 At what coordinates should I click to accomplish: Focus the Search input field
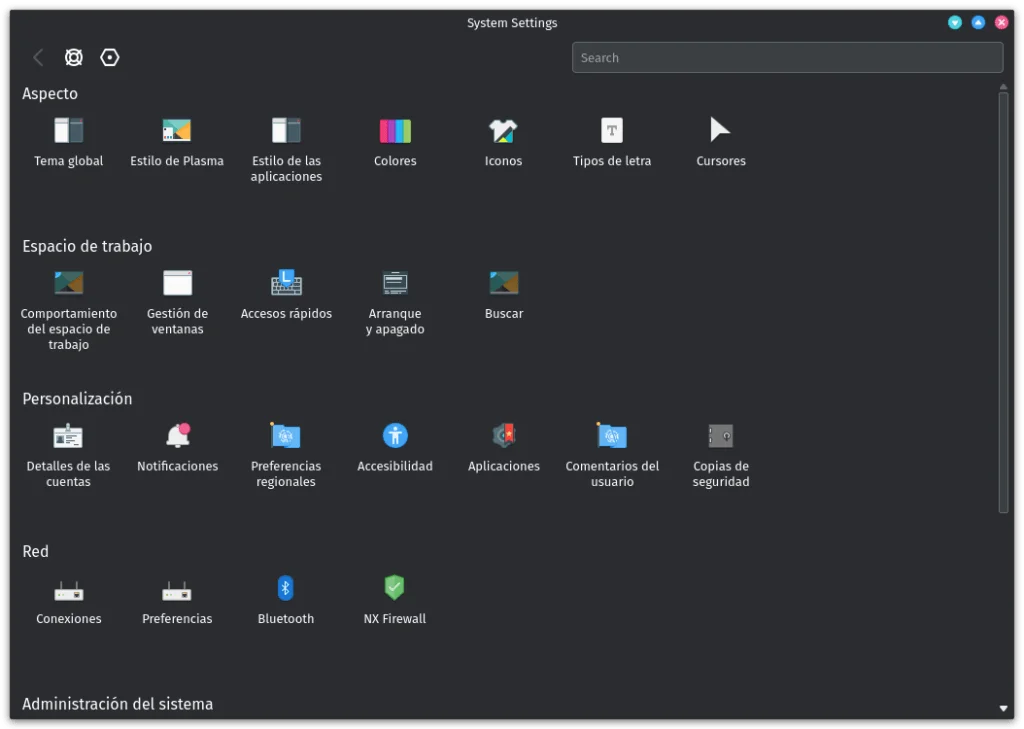[788, 57]
